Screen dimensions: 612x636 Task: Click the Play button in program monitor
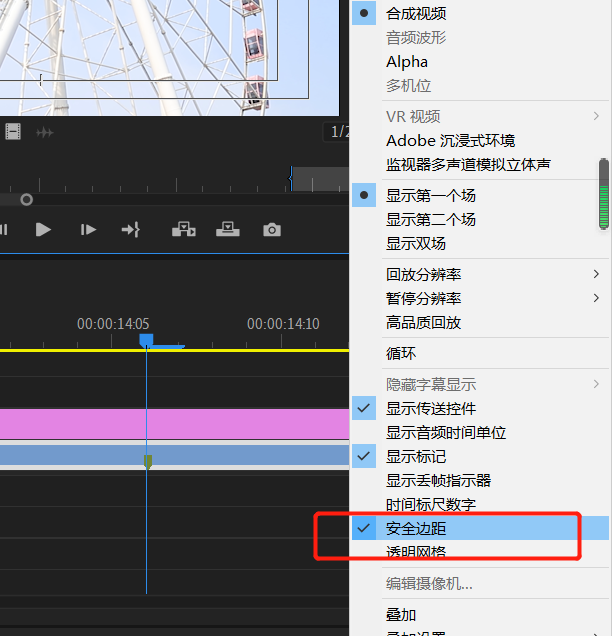43,230
